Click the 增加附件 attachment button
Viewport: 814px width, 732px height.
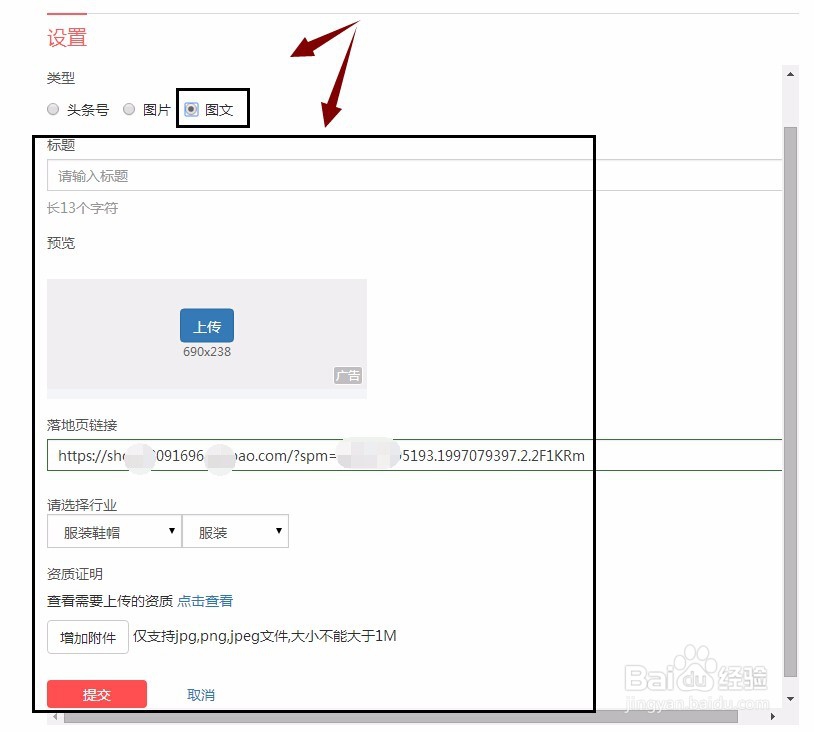87,637
